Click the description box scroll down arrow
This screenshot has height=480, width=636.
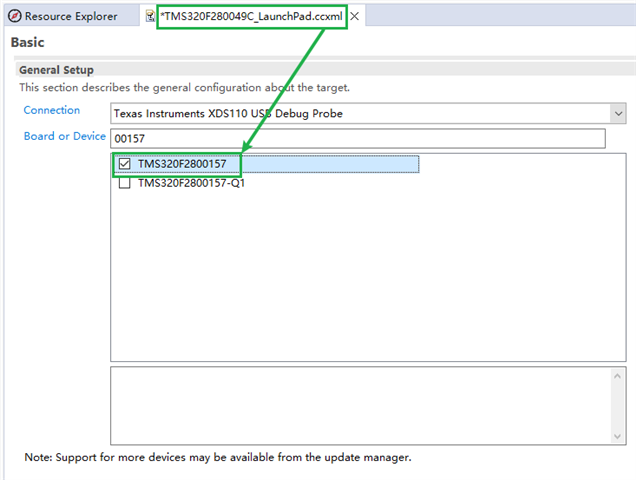point(617,437)
